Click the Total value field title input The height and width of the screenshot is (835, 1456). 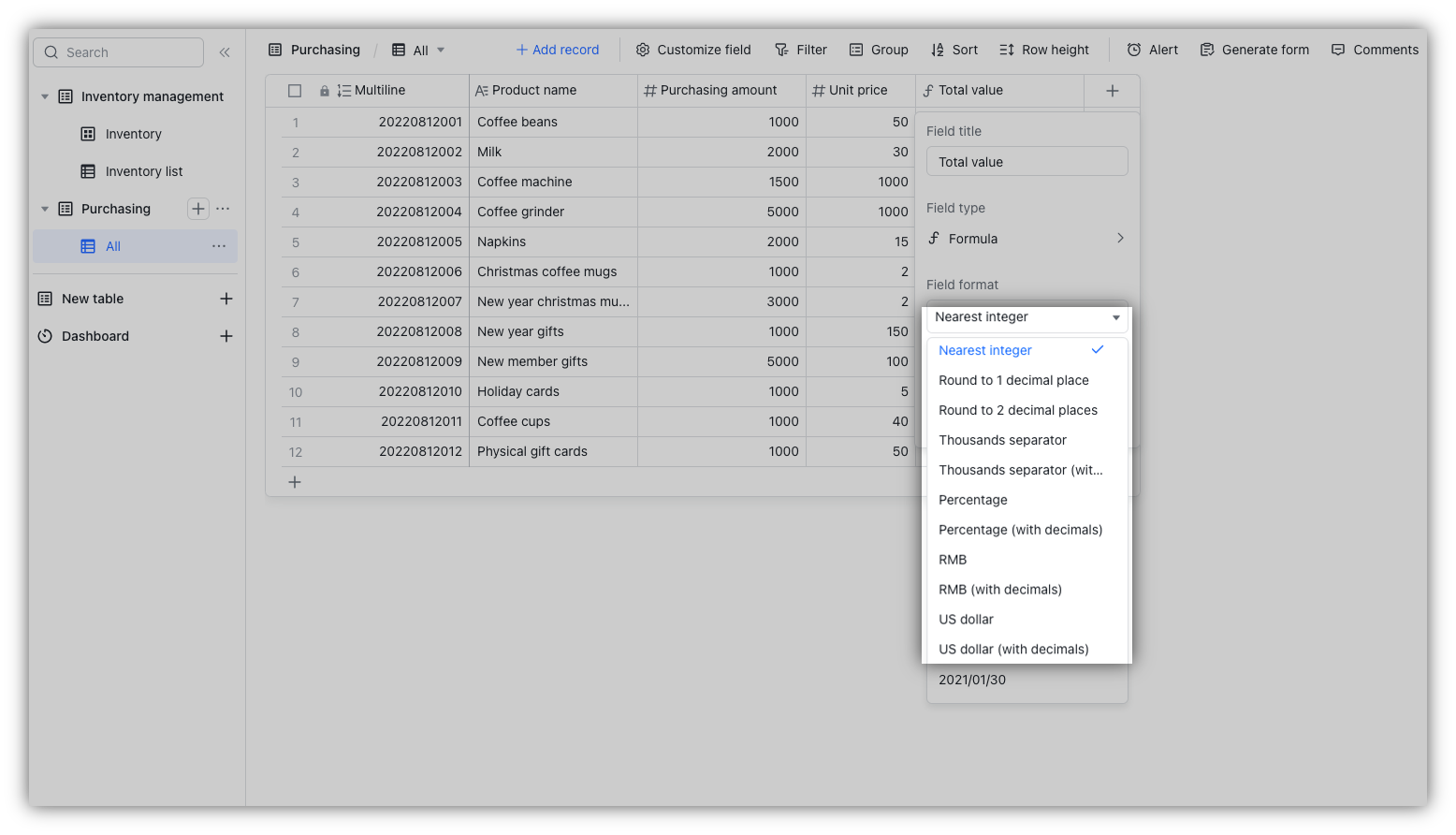click(1026, 161)
